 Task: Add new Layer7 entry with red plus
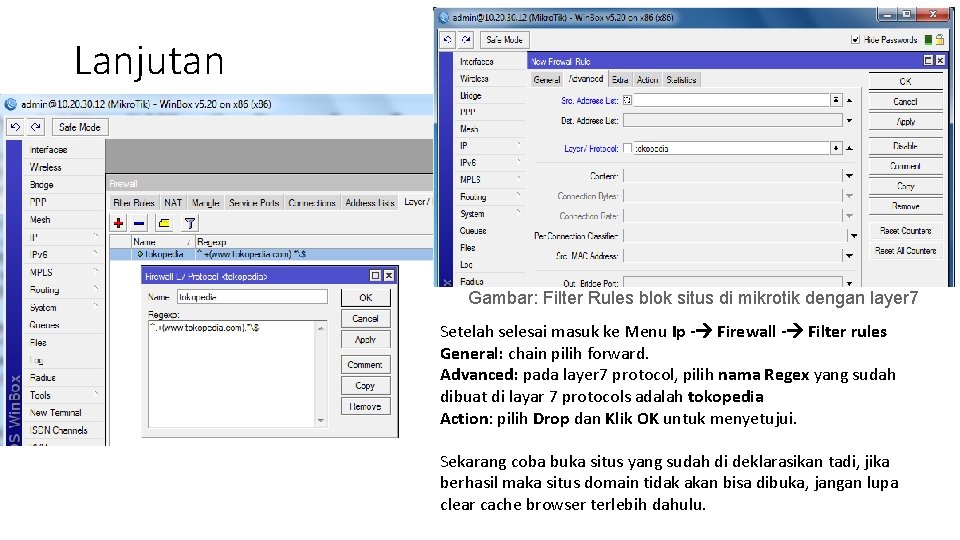(x=119, y=223)
